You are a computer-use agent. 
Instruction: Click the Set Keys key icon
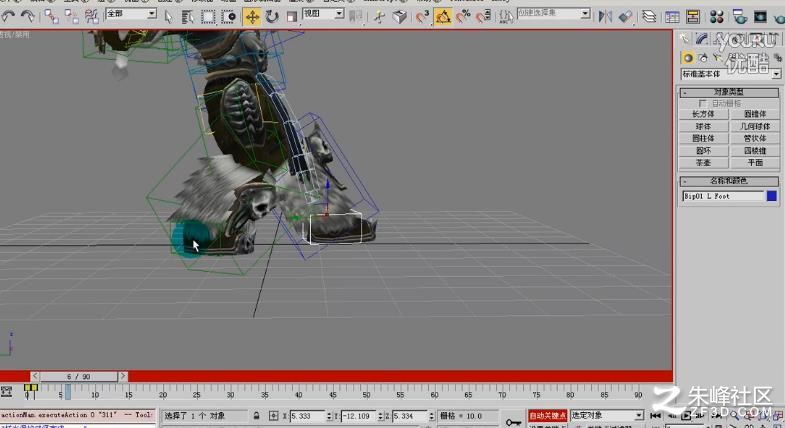(x=513, y=422)
